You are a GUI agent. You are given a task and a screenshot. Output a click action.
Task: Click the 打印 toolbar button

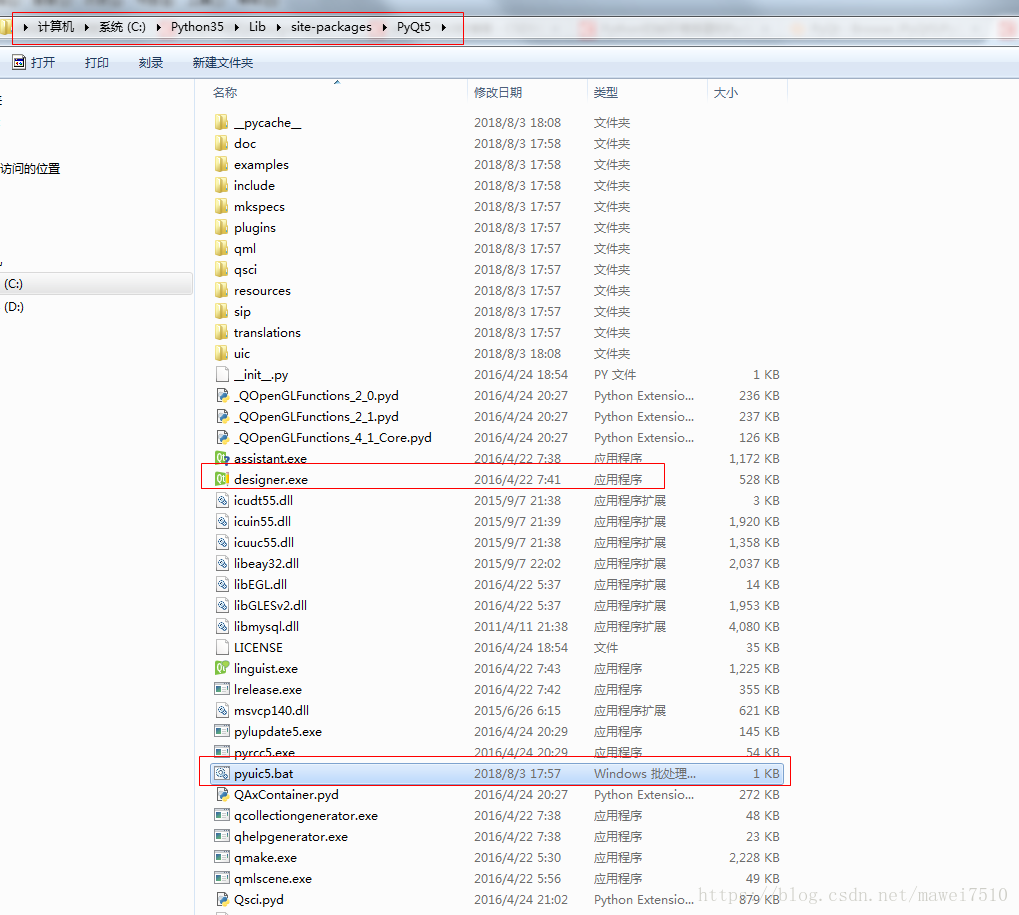click(x=97, y=62)
